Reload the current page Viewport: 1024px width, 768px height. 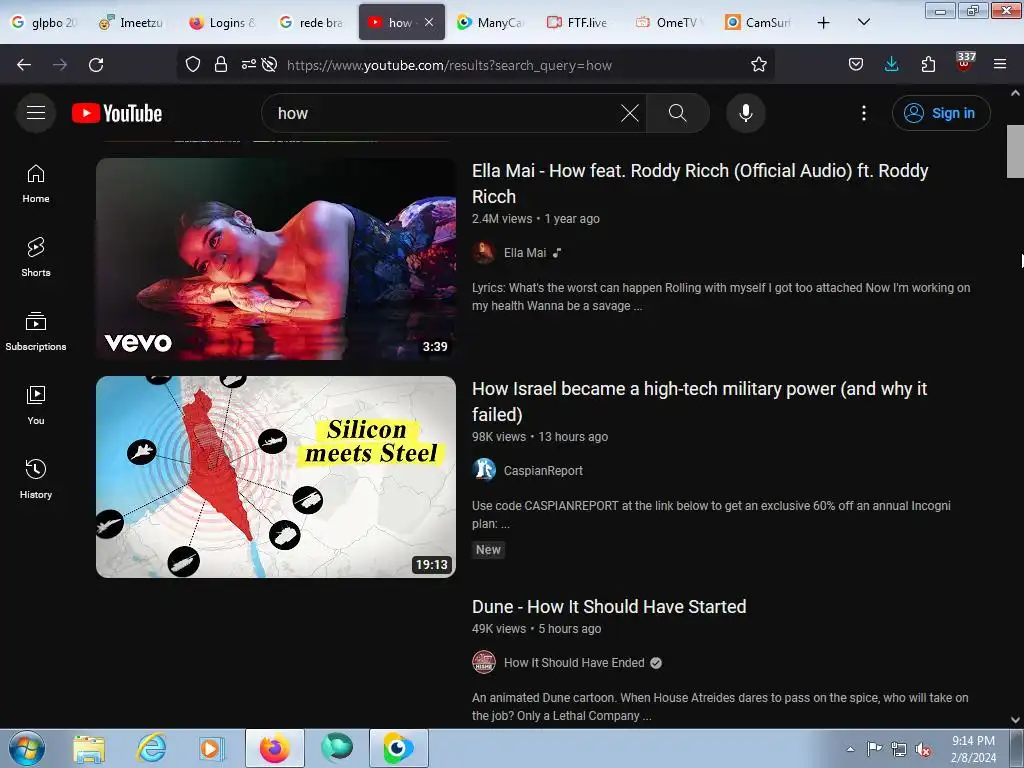coord(96,65)
